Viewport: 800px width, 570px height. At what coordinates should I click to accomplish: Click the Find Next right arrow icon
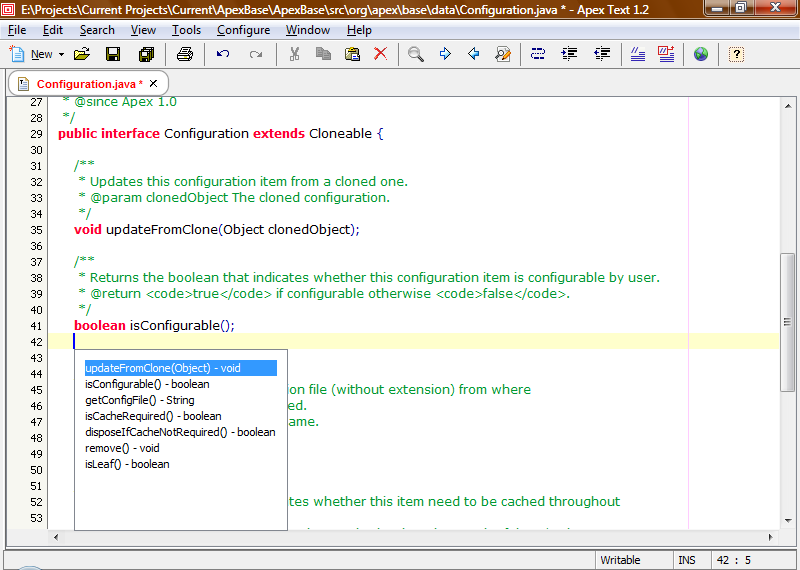click(x=445, y=54)
